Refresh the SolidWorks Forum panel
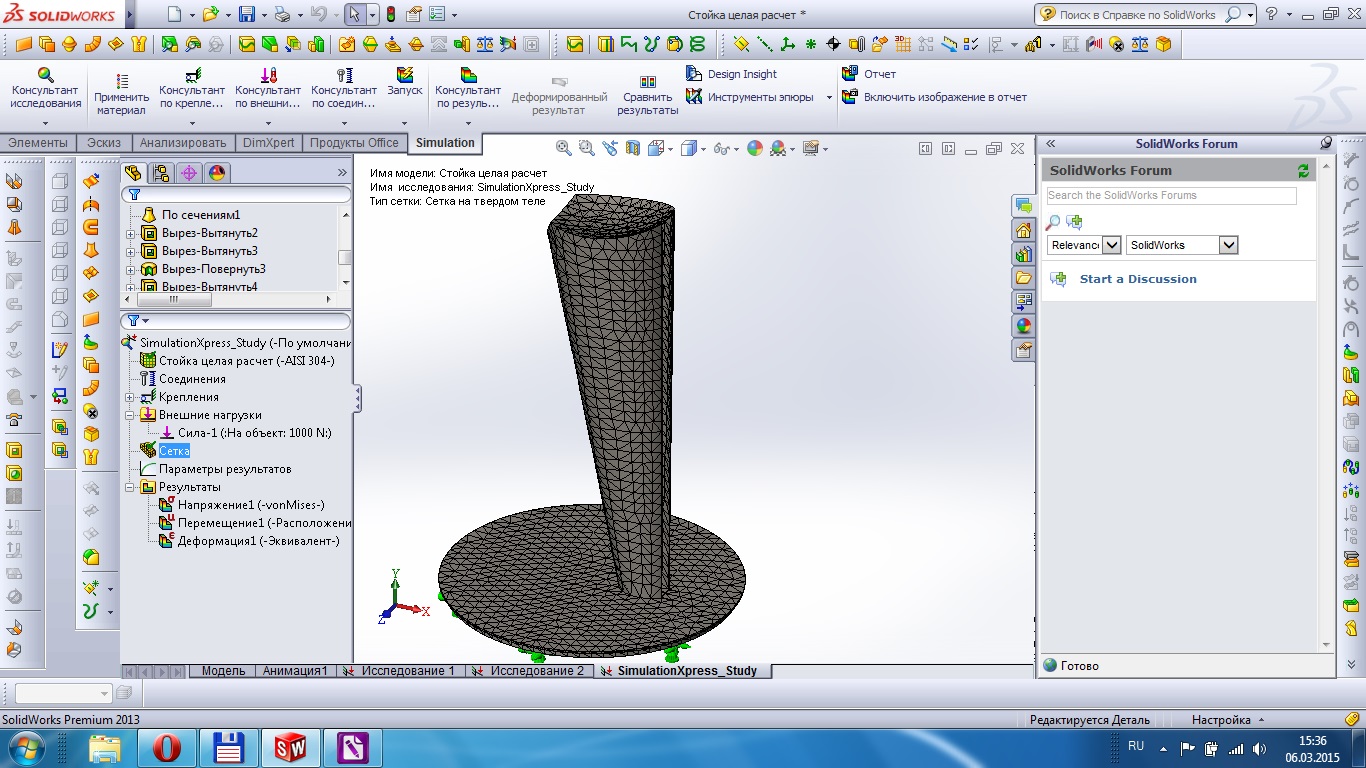 tap(1302, 171)
